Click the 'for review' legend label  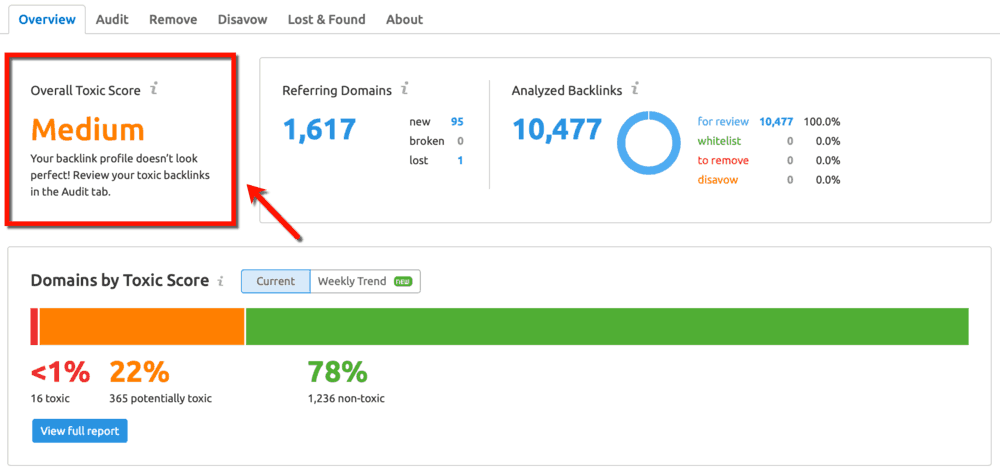pyautogui.click(x=723, y=122)
